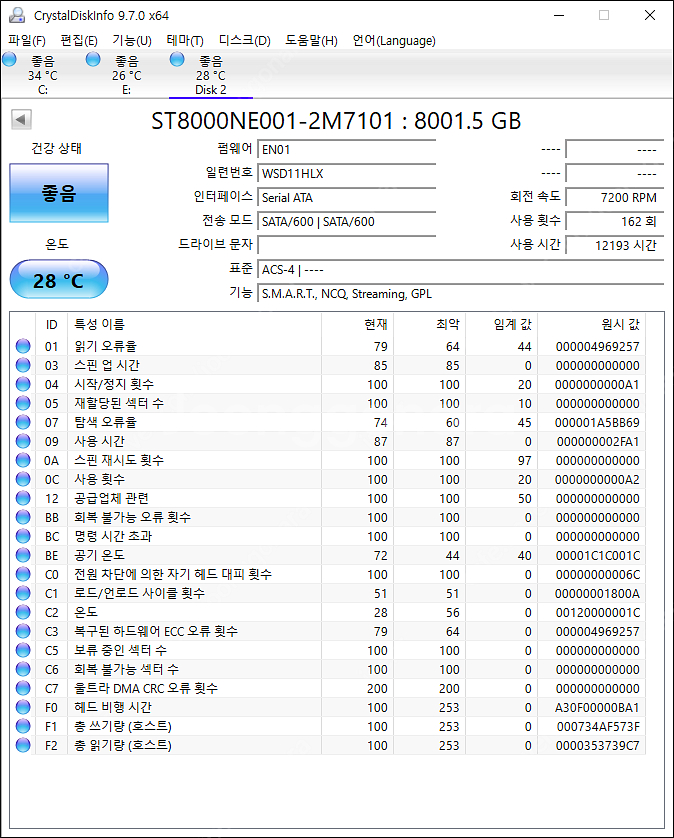Click the 좋음 health status button
This screenshot has width=674, height=838.
59,193
